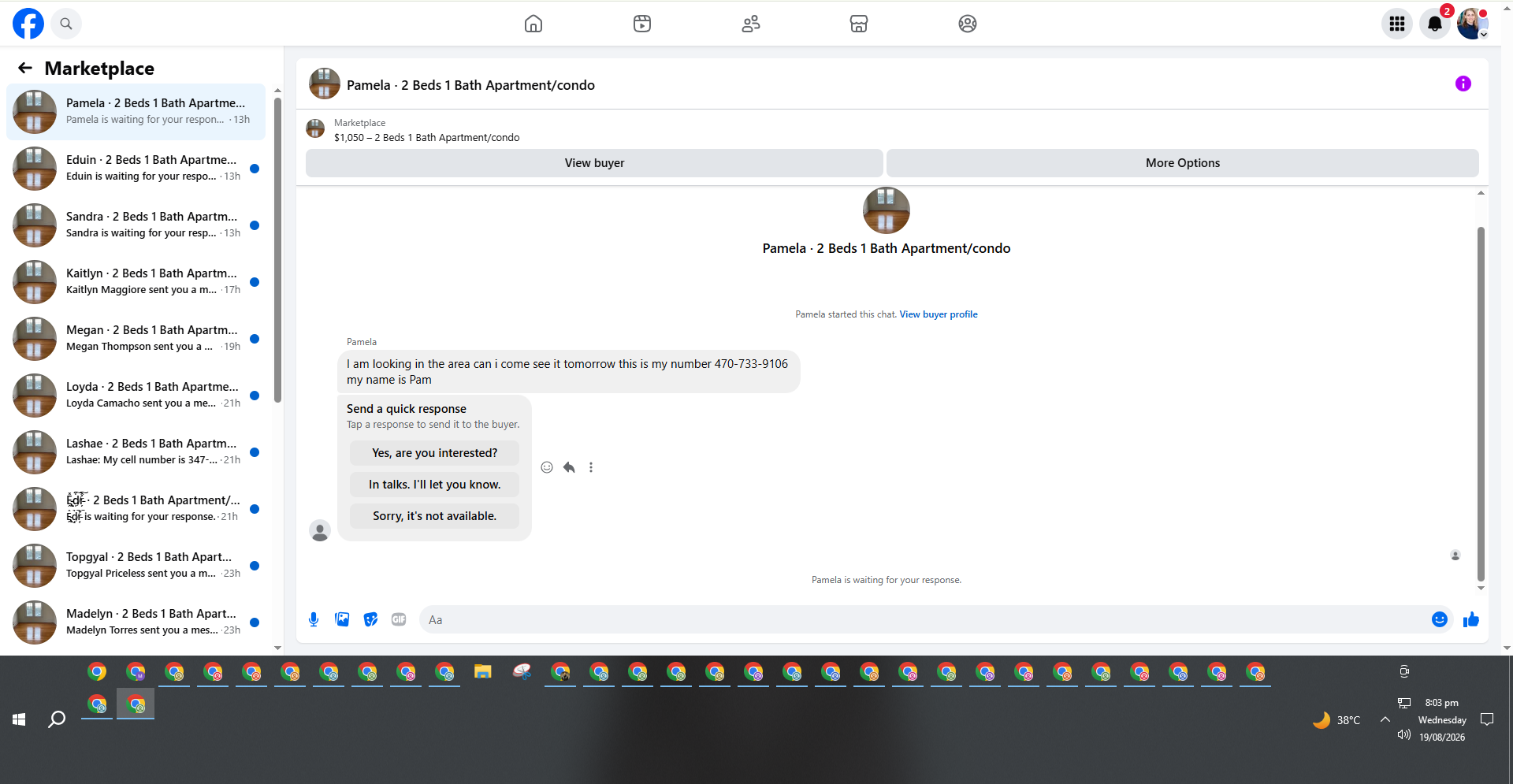The image size is (1513, 784).
Task: Click the conversation information icon
Action: click(1463, 84)
